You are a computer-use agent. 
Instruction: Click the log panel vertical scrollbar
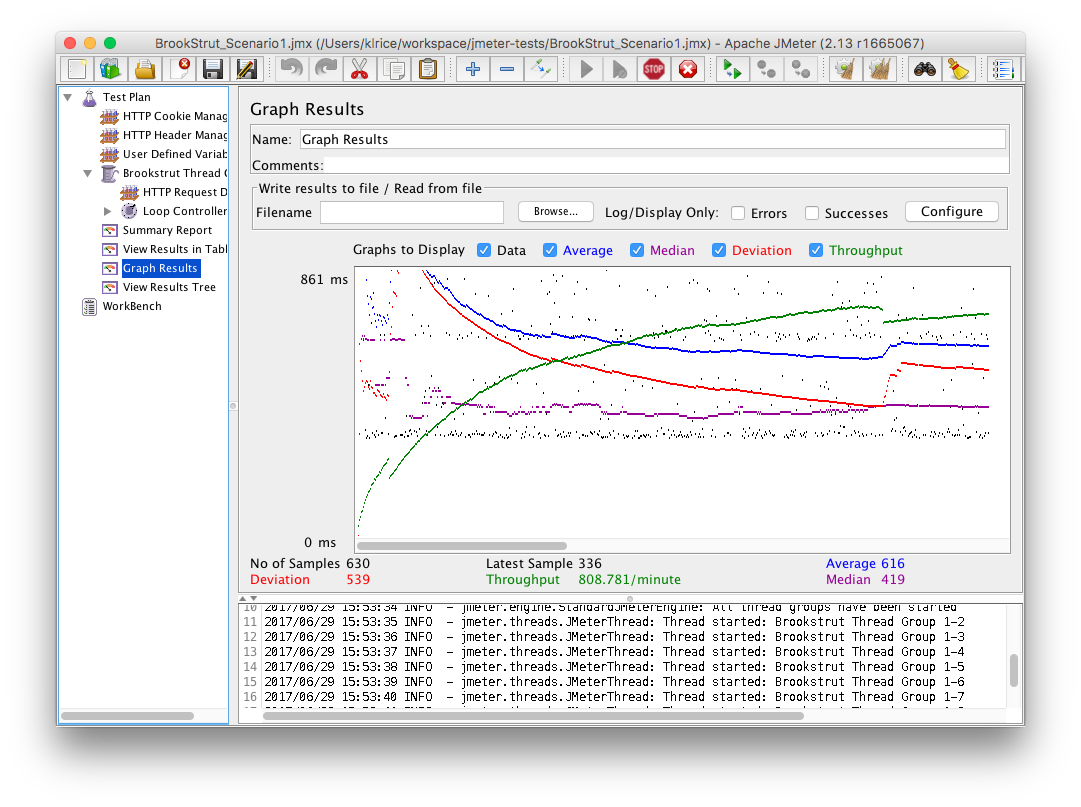1014,670
